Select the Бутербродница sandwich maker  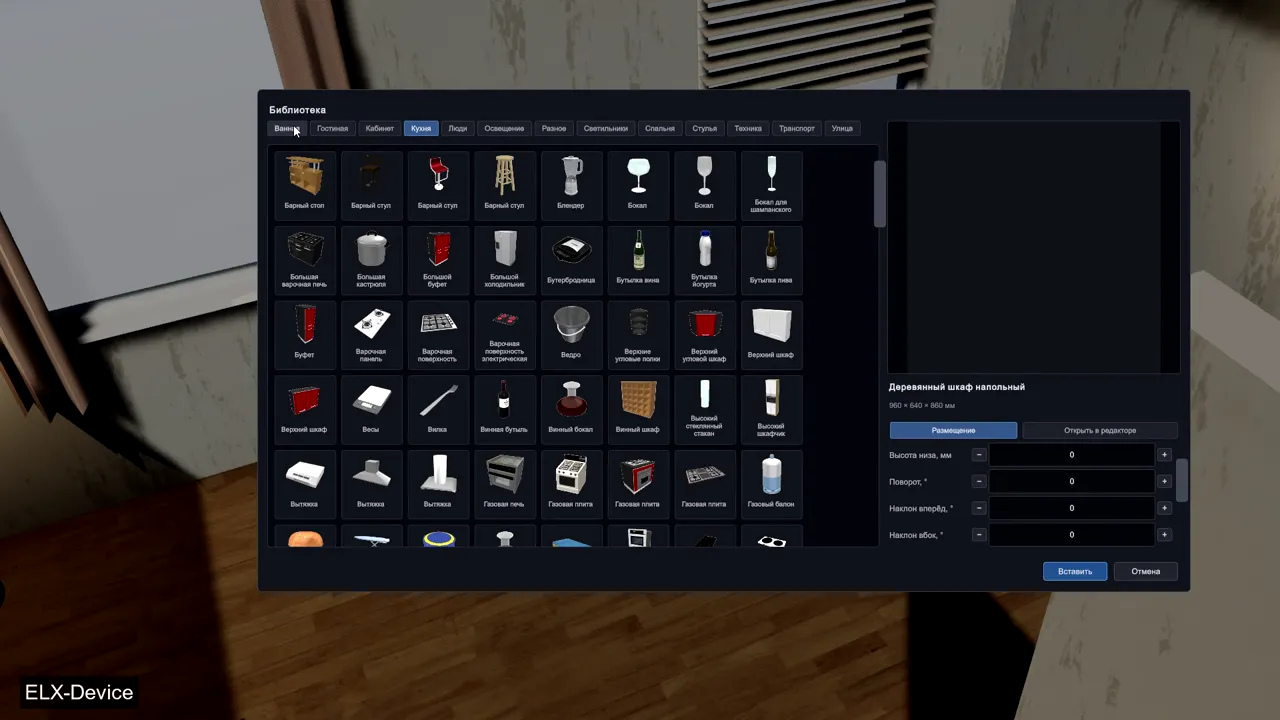click(x=571, y=259)
